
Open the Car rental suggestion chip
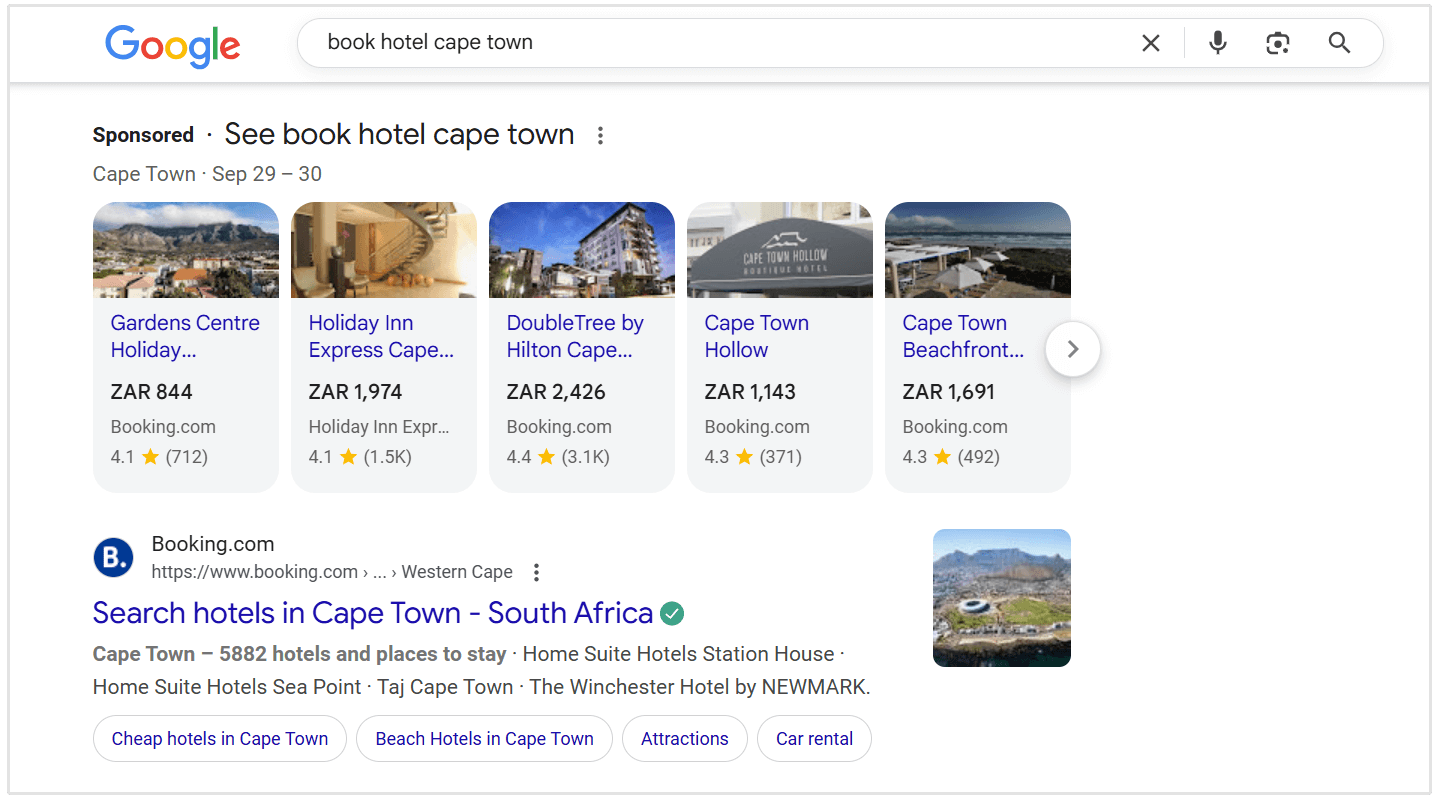(x=814, y=738)
